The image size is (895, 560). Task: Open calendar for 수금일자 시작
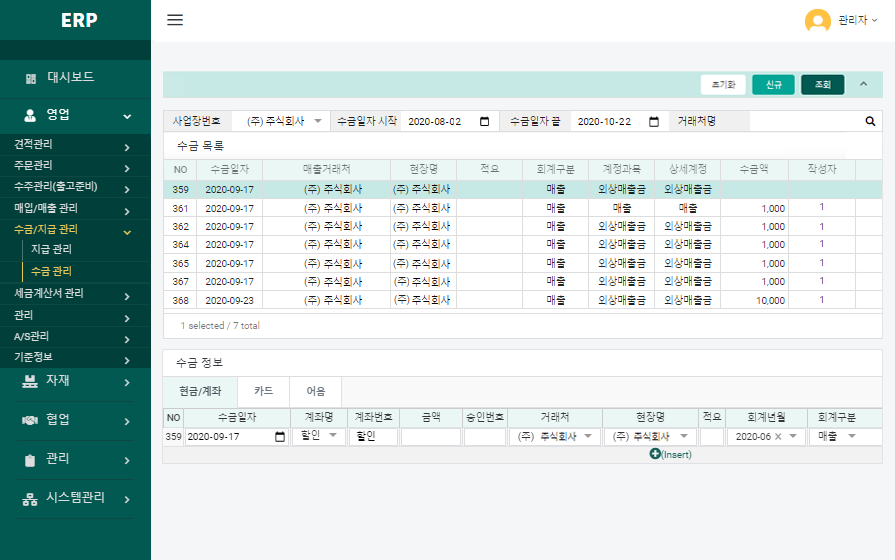(485, 122)
